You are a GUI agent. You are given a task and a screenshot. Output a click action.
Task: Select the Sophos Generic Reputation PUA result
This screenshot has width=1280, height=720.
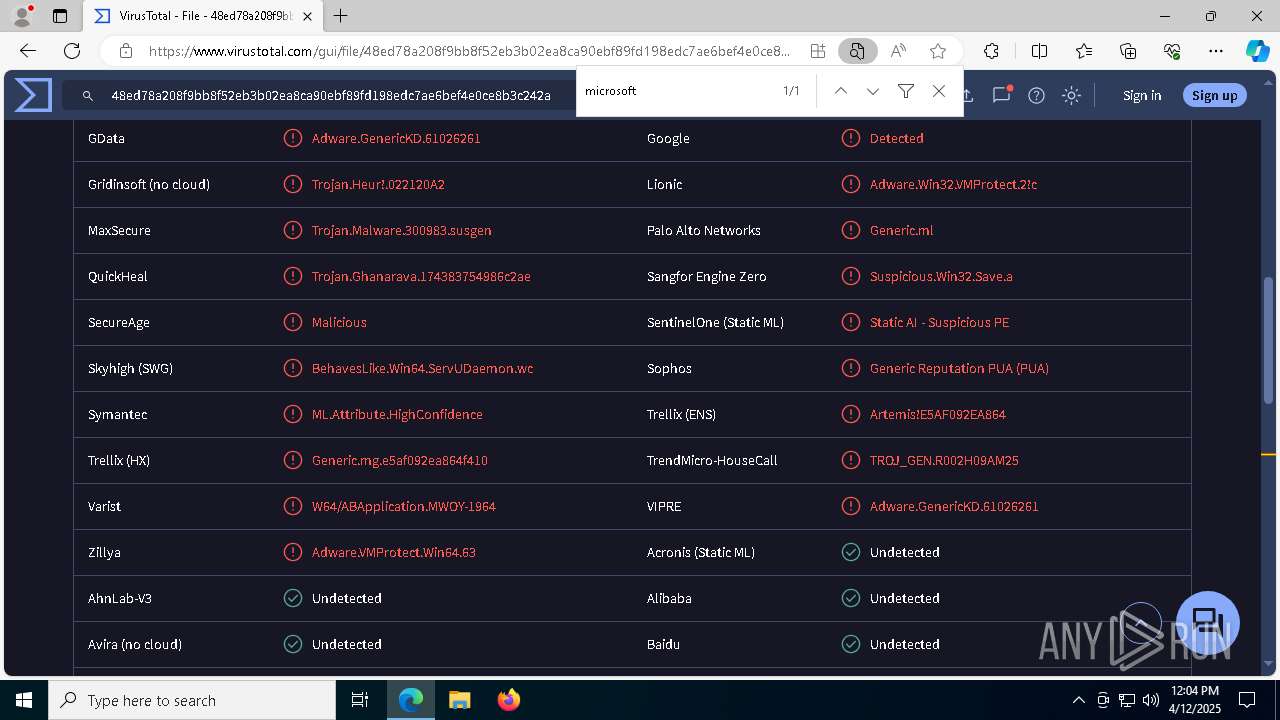click(x=959, y=368)
